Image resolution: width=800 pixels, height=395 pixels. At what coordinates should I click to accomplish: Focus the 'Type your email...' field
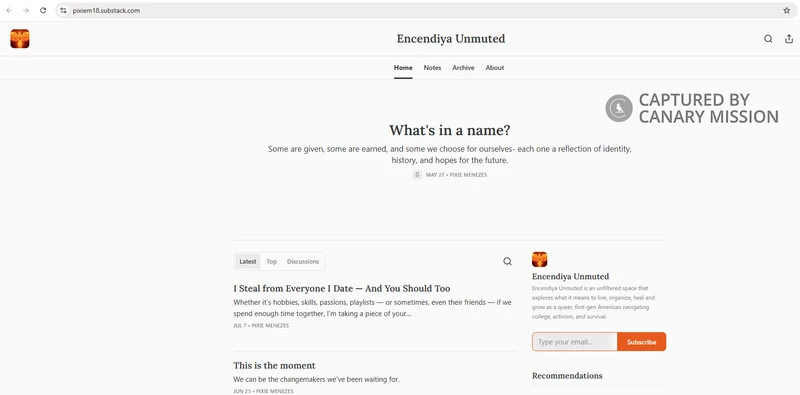coord(574,342)
